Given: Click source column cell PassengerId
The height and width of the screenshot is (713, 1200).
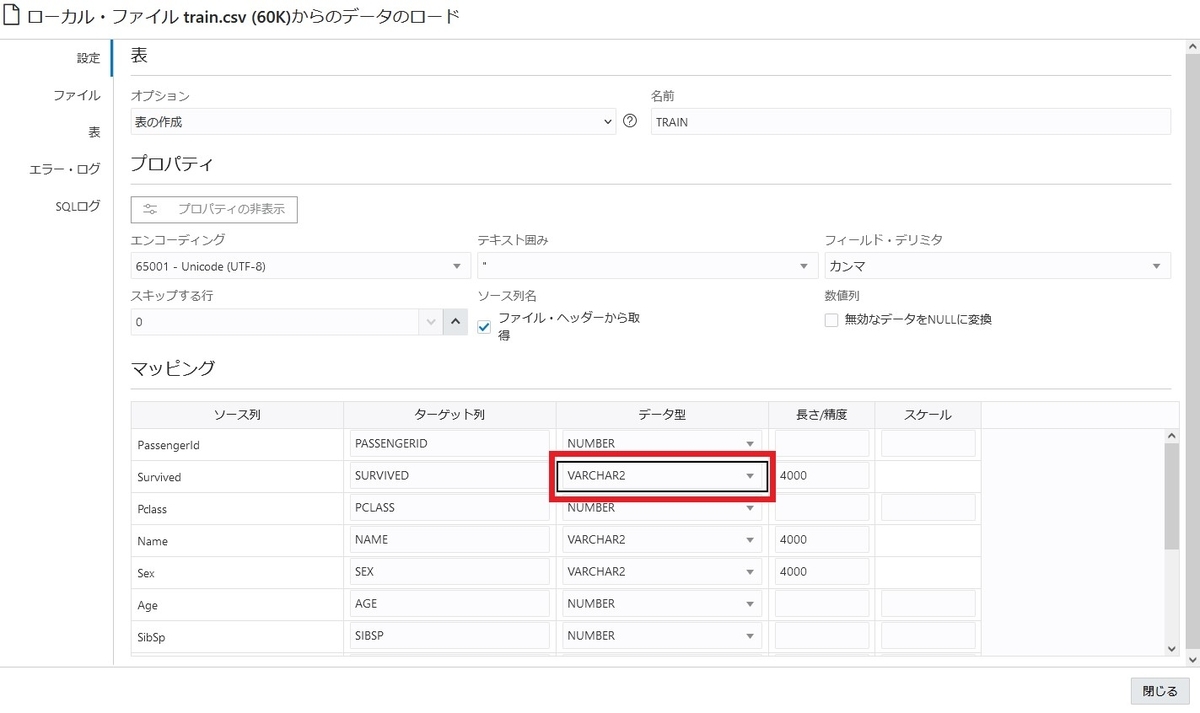Looking at the screenshot, I should (237, 444).
